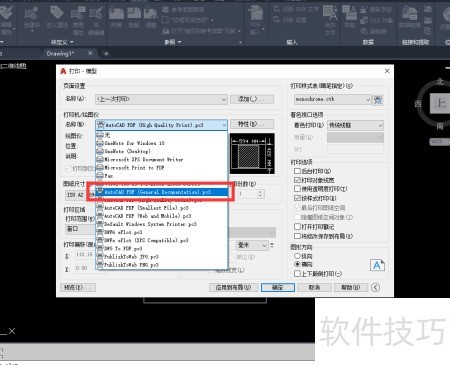Image resolution: width=450 pixels, height=365 pixels.
Task: Click 预览 (Preview) button at bottom-left
Action: [78, 287]
